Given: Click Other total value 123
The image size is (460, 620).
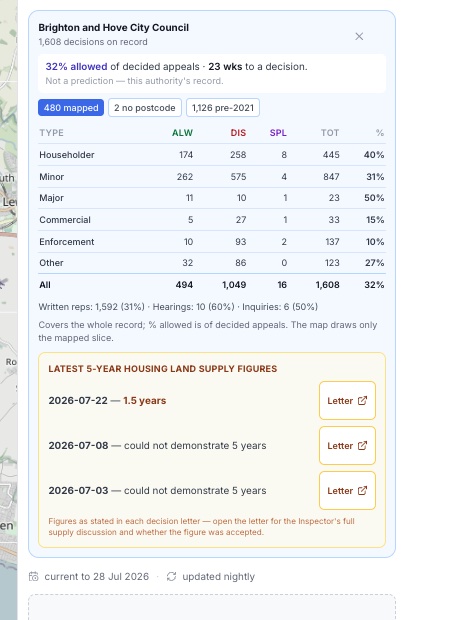Looking at the screenshot, I should [x=332, y=263].
